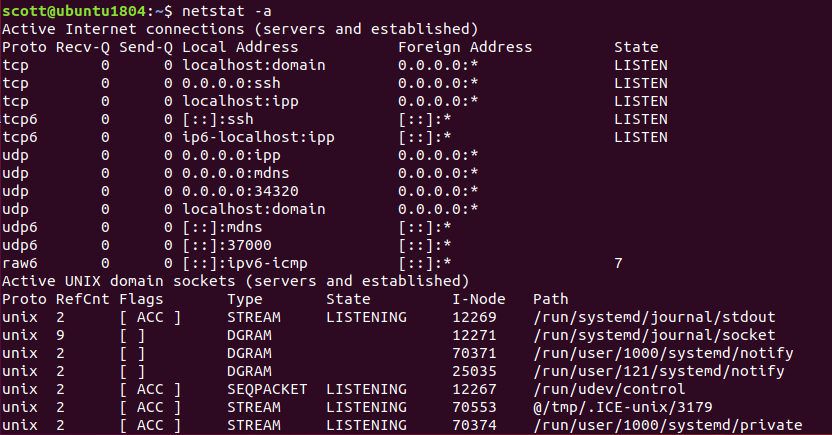Click the typed command 'netstat -a'
832x435 pixels.
pyautogui.click(x=227, y=11)
